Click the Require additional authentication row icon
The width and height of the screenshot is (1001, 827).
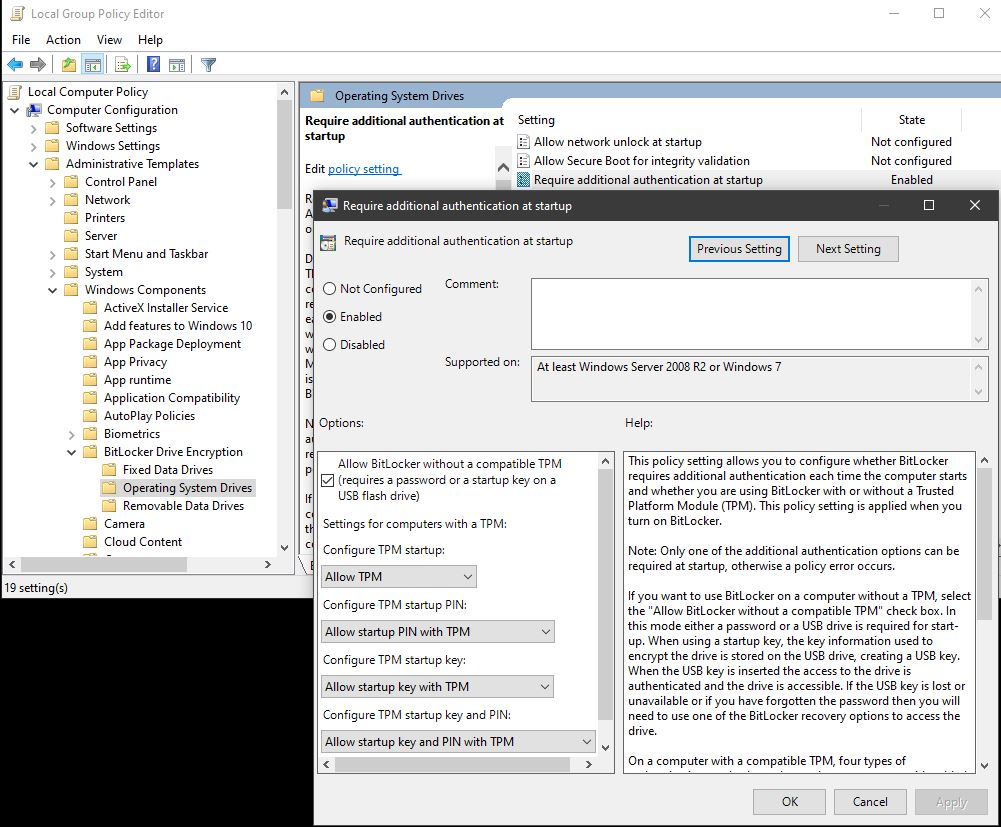(523, 180)
